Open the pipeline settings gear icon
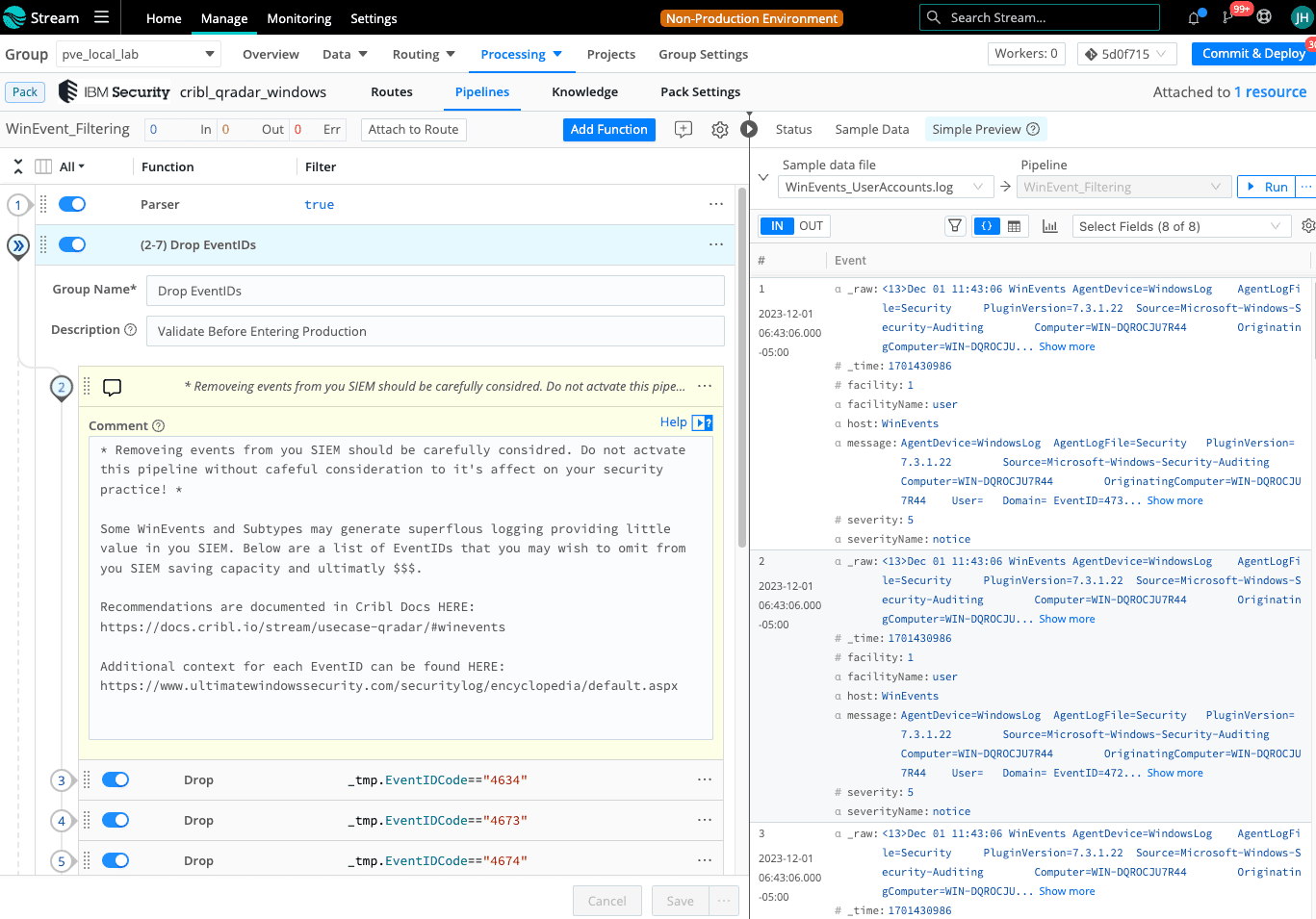This screenshot has width=1316, height=919. pos(719,130)
